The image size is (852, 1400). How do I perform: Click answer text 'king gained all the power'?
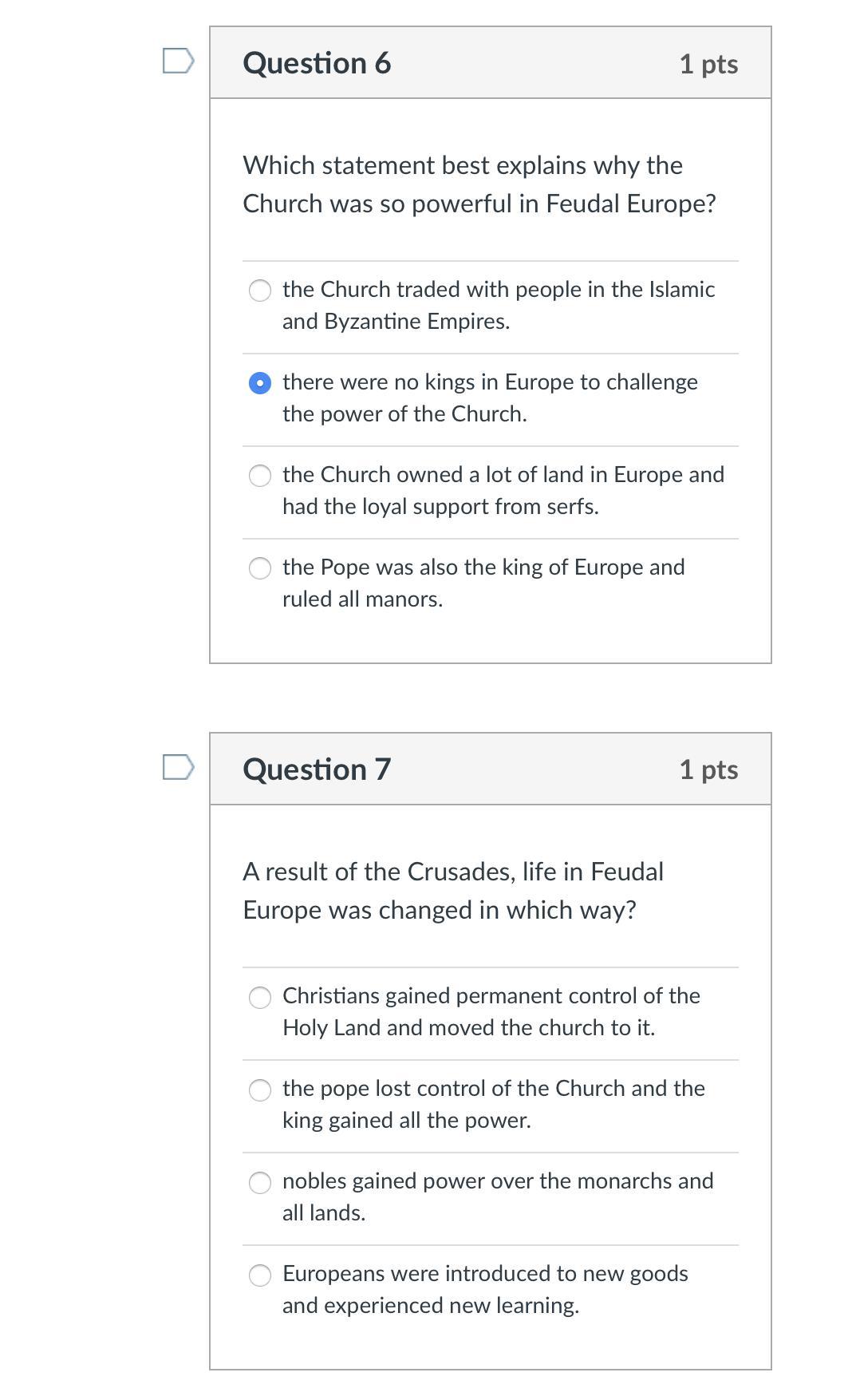pyautogui.click(x=406, y=1121)
